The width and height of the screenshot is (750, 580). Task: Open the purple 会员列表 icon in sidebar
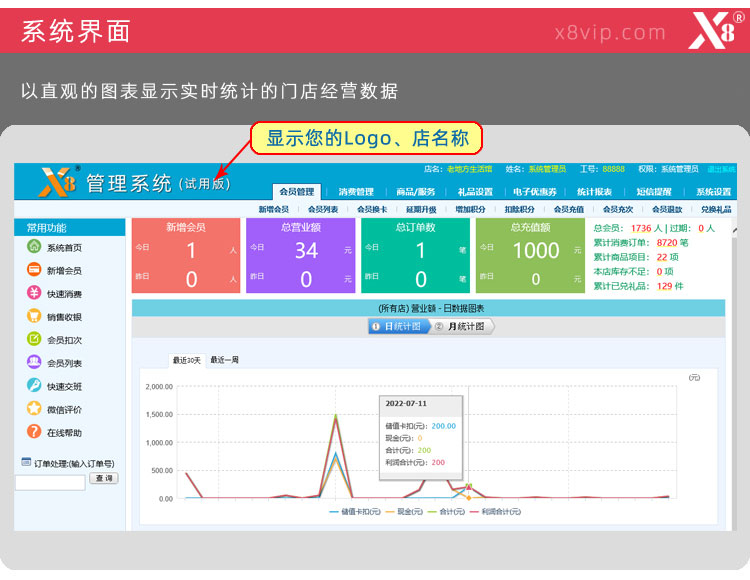[34, 361]
